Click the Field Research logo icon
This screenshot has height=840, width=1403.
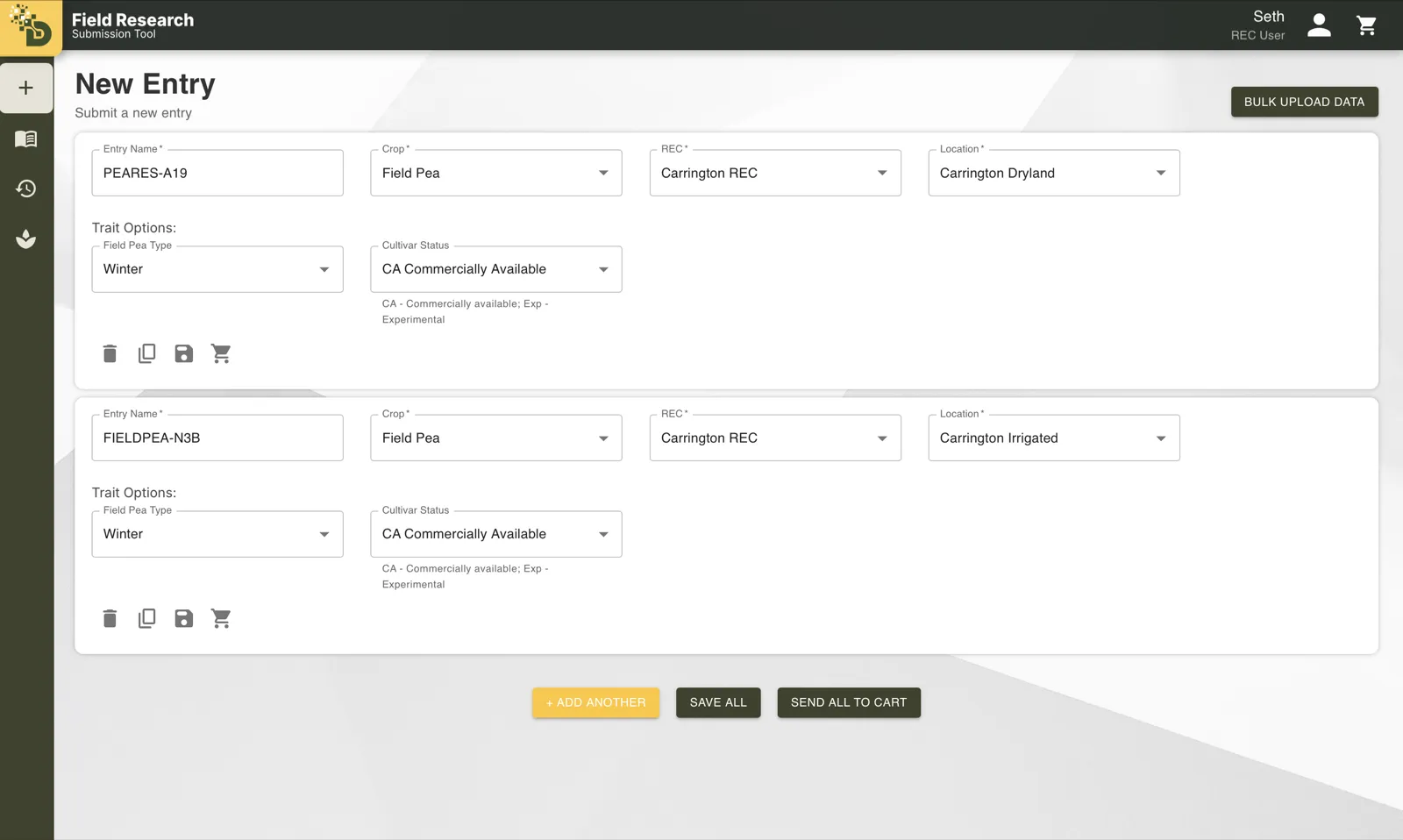[31, 25]
